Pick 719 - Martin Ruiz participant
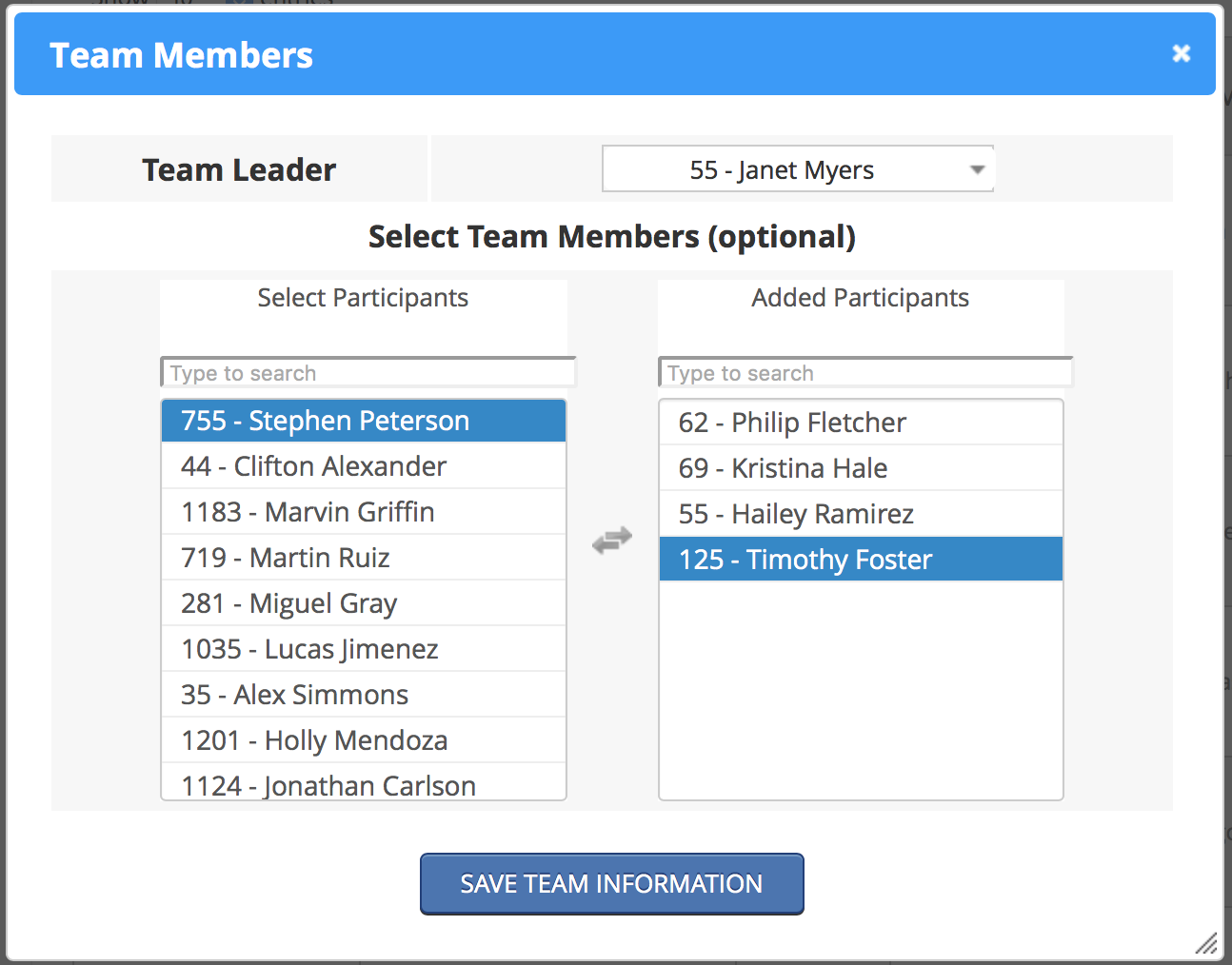The height and width of the screenshot is (965, 1232). [364, 558]
